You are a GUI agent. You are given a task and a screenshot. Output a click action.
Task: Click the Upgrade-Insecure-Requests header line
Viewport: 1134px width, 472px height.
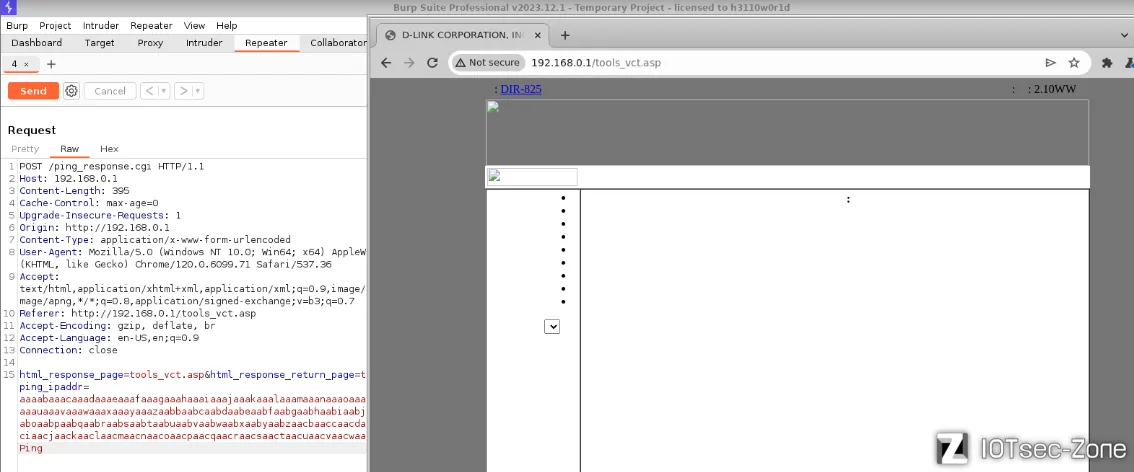coord(100,215)
